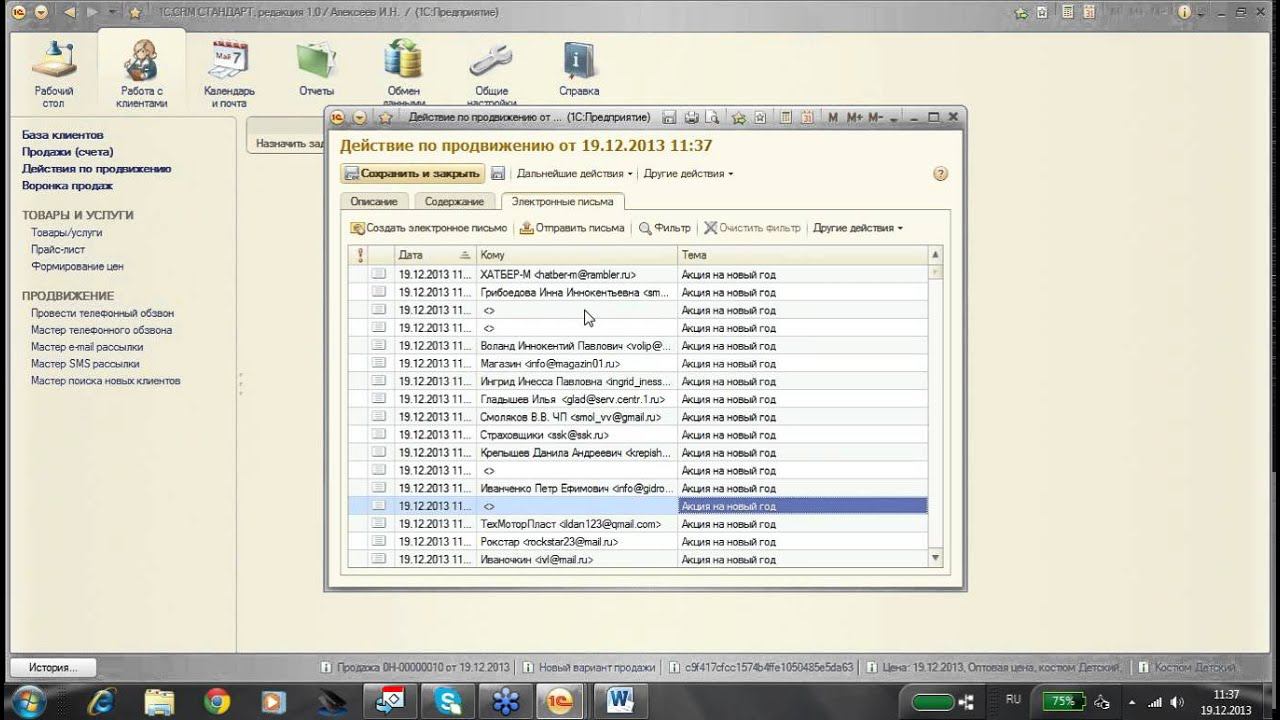Switch to the Содержание tab
The height and width of the screenshot is (720, 1280).
[x=454, y=201]
